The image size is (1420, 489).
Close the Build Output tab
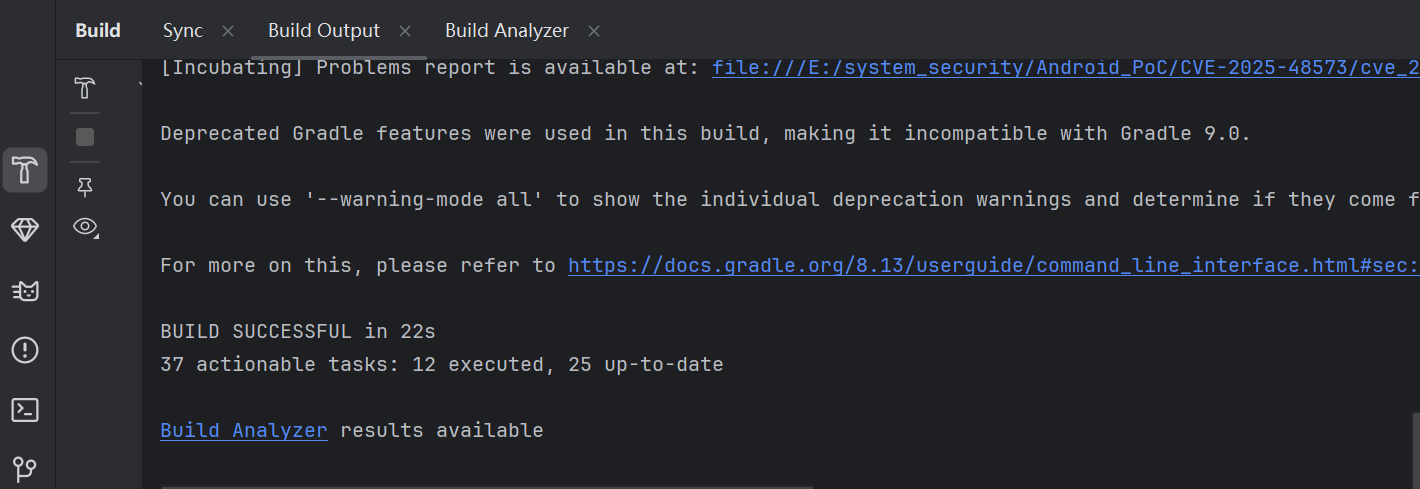[x=405, y=31]
